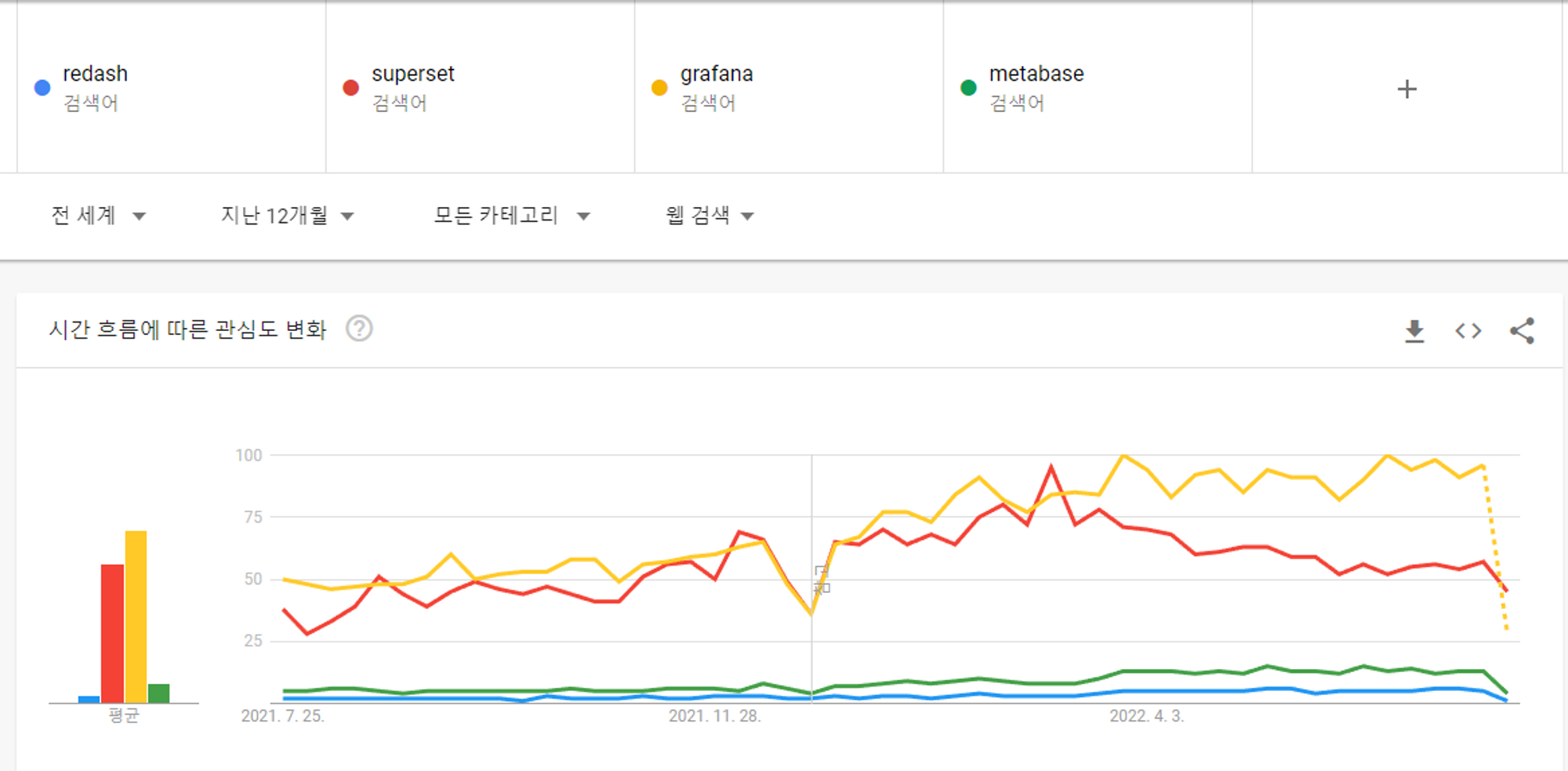Screen dimensions: 1568x771
Task: Click the 25 y-axis value
Action: click(x=252, y=641)
